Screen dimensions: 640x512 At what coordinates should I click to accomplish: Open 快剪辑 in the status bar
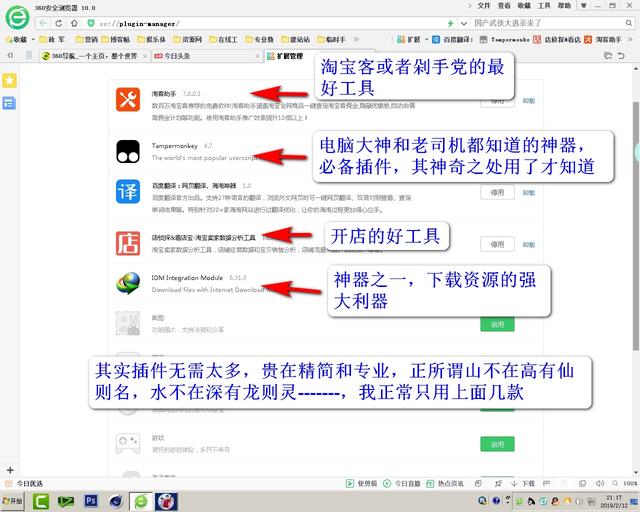tap(361, 483)
